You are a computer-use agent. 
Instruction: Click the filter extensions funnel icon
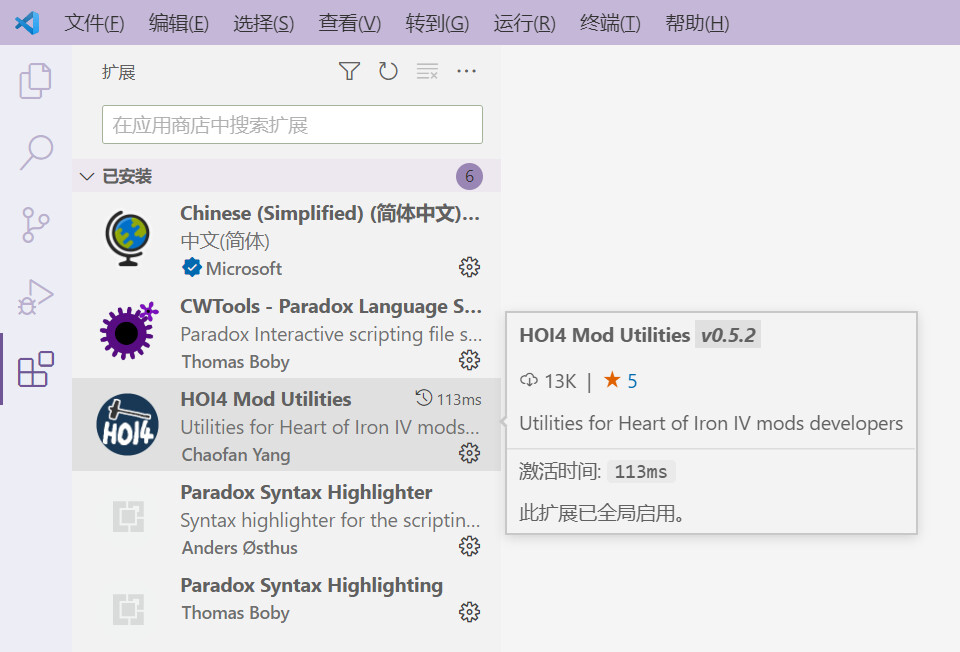[x=349, y=71]
